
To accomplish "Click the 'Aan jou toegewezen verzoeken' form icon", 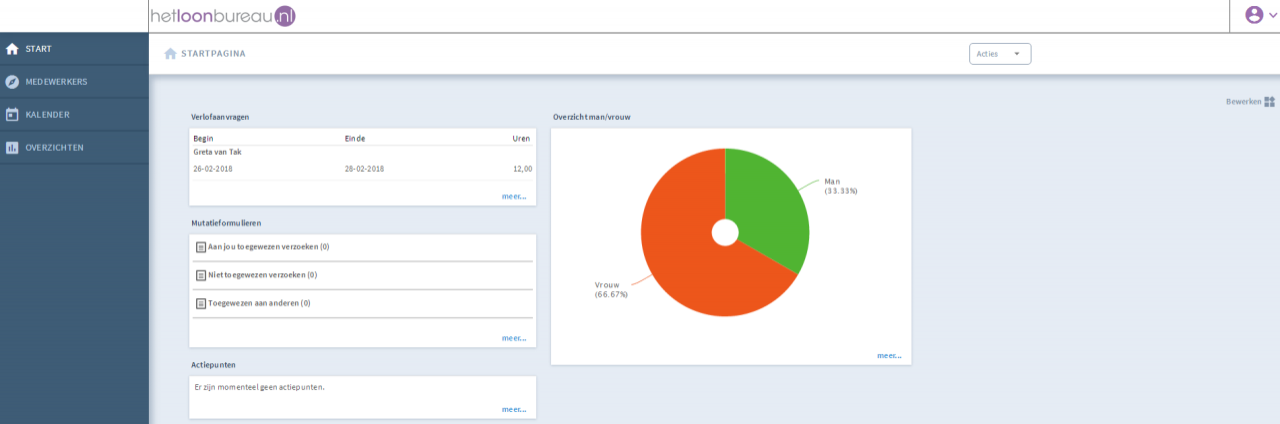I will point(201,247).
